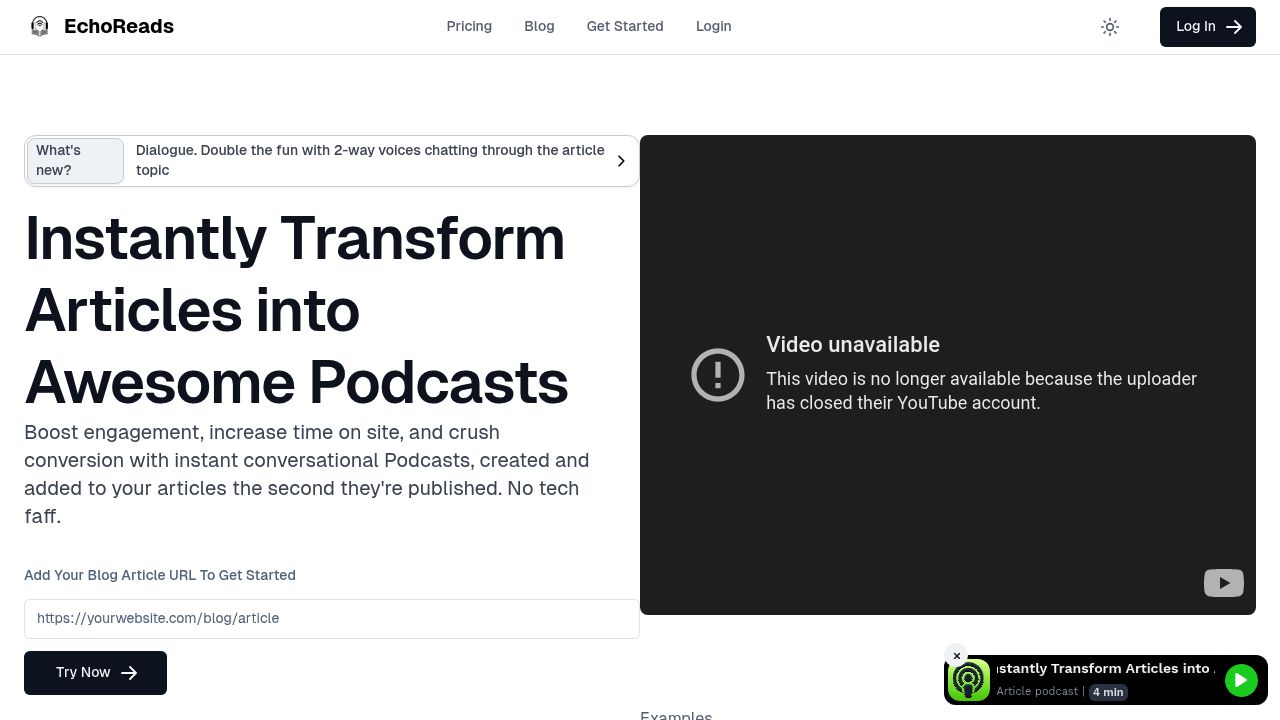Click the EchoReads logo icon
Image resolution: width=1280 pixels, height=720 pixels.
point(39,27)
